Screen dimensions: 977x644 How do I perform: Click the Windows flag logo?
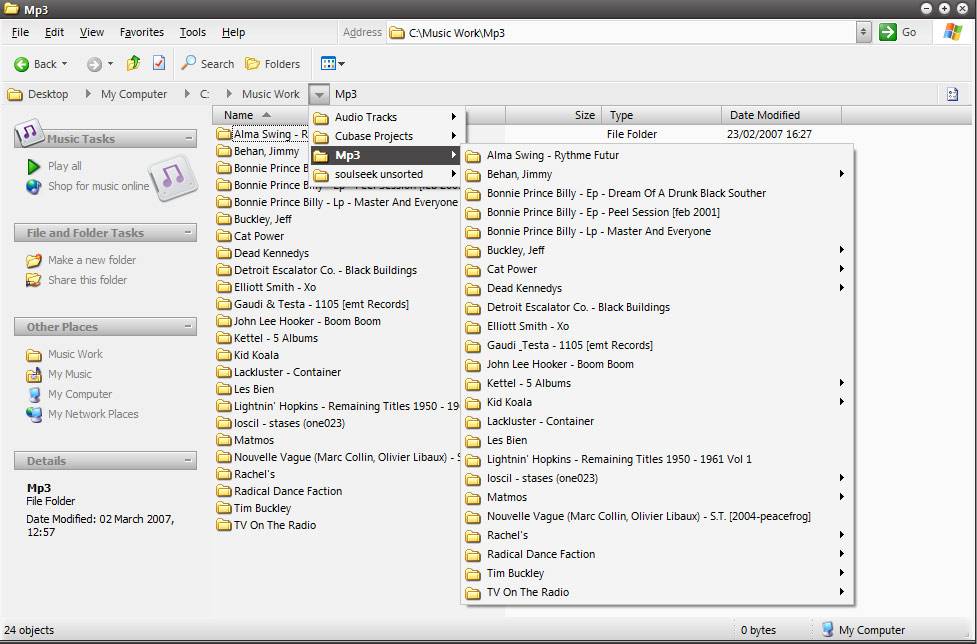point(952,32)
